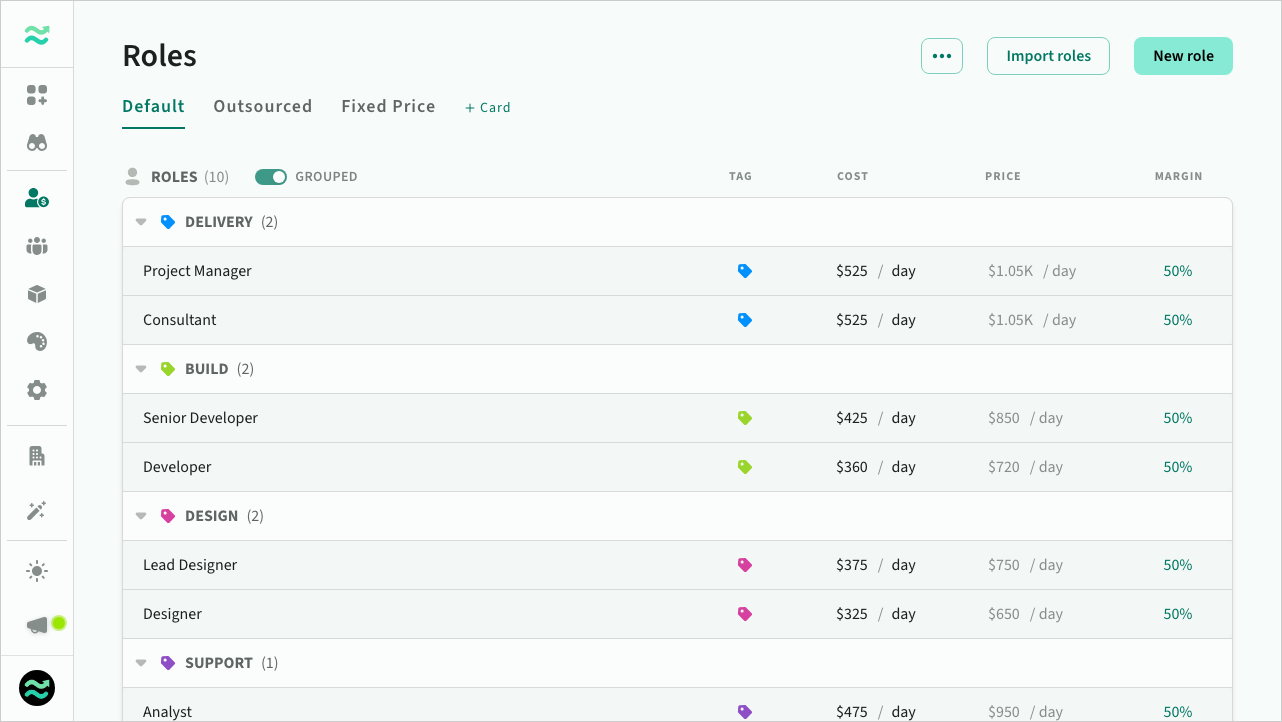Open the three-dot more options menu
The width and height of the screenshot is (1282, 722).
point(942,56)
